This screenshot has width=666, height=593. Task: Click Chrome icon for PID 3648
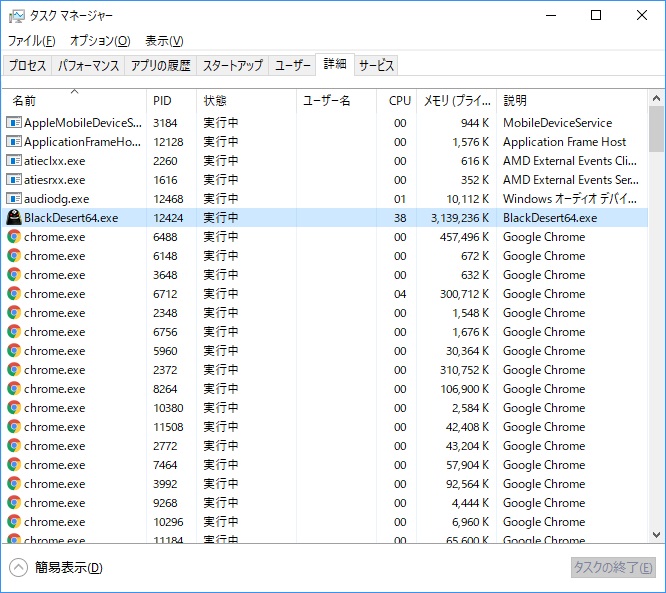14,274
